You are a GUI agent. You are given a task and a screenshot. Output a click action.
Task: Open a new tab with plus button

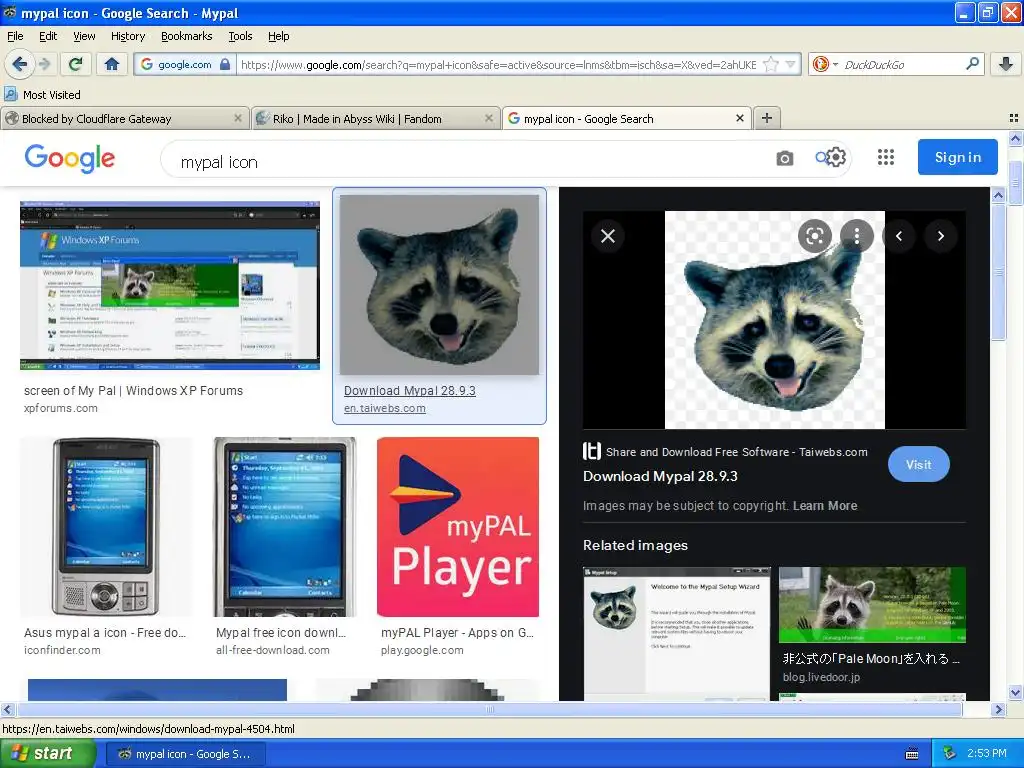point(767,118)
